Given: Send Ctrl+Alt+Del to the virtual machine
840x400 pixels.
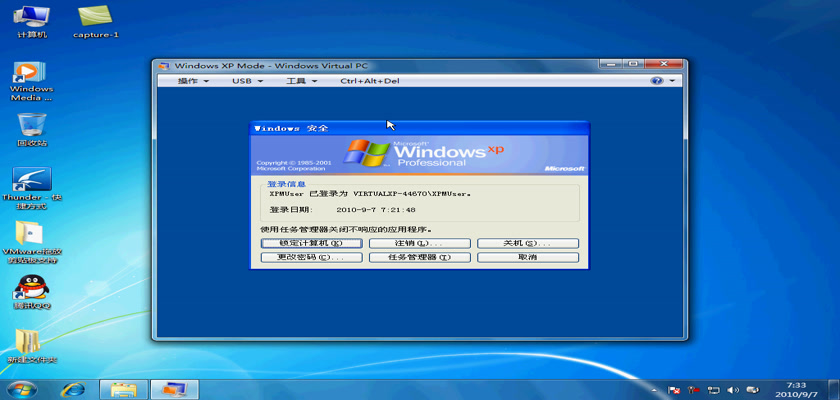Looking at the screenshot, I should tap(369, 81).
